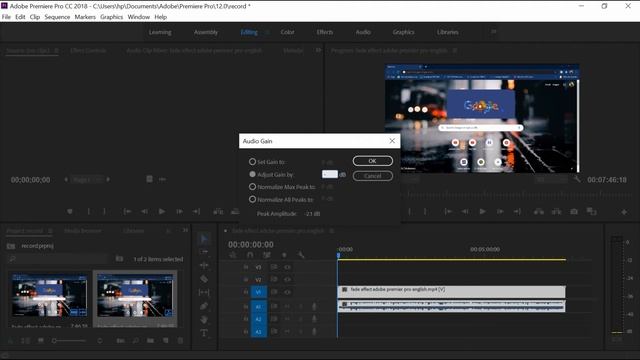The image size is (640, 360).
Task: Close Audio Gain dialog with X
Action: 392,141
